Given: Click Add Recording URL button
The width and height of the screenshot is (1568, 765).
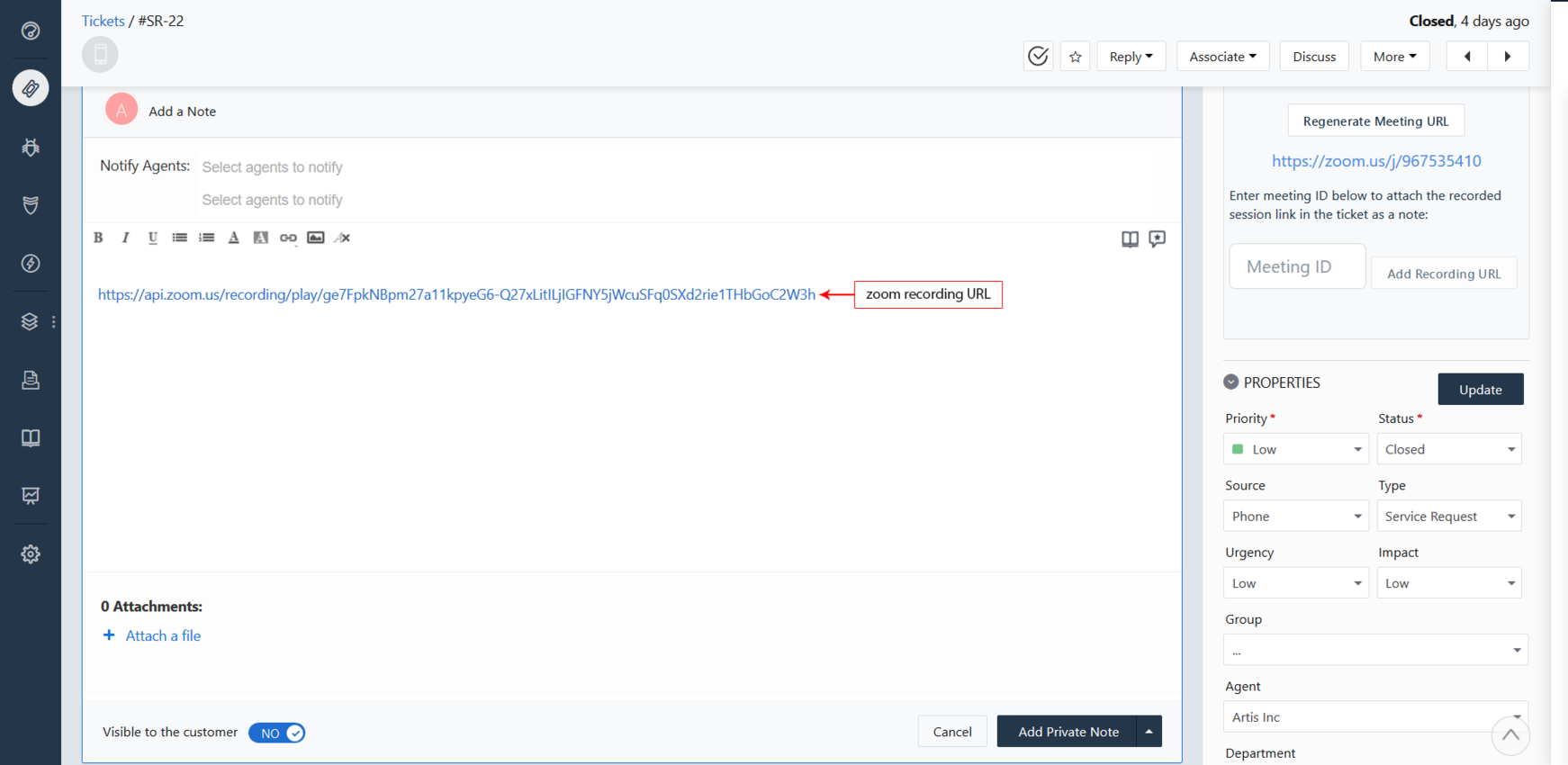Looking at the screenshot, I should [x=1444, y=274].
